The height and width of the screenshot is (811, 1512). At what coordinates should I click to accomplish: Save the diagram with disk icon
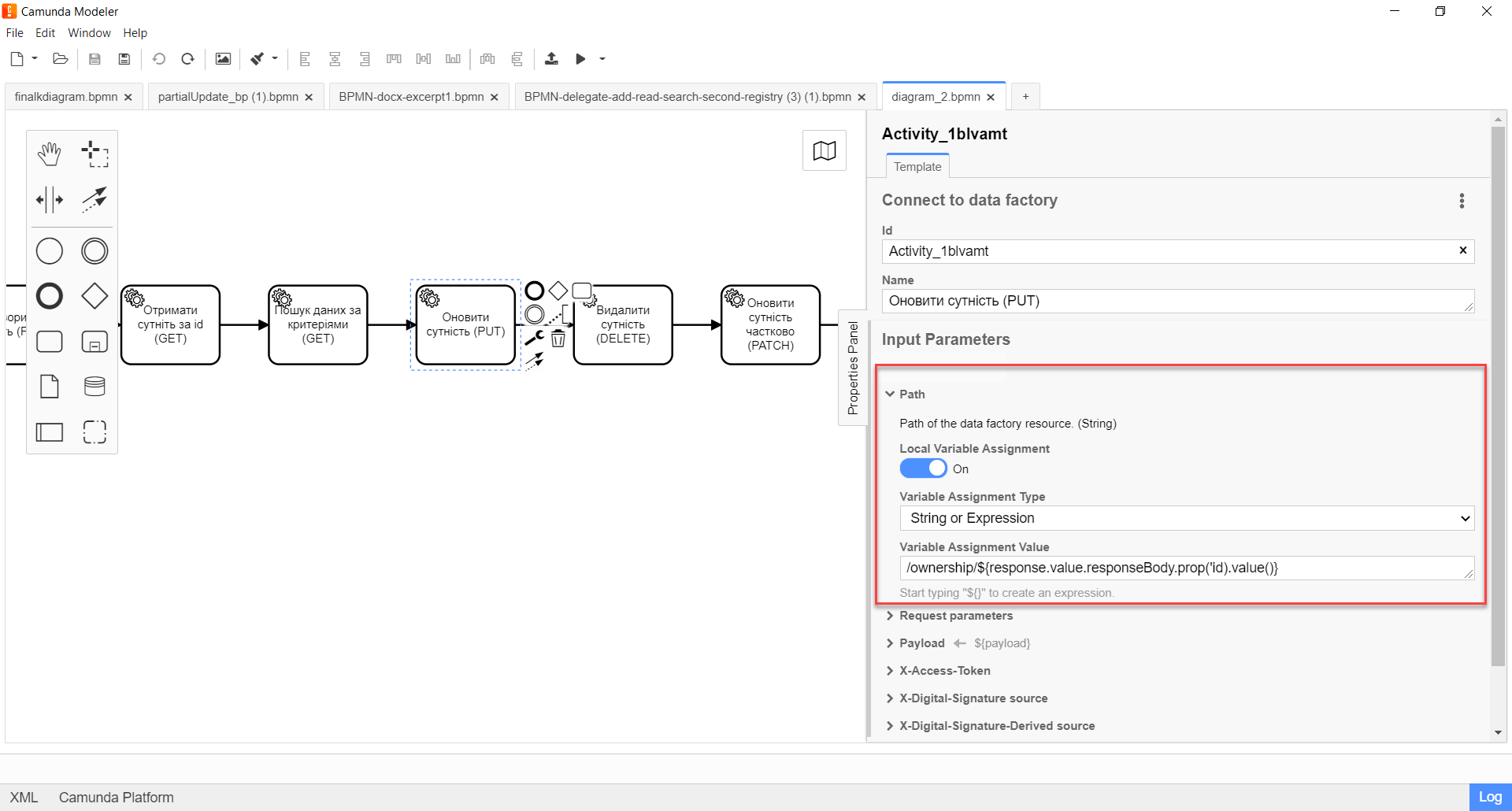pos(94,59)
